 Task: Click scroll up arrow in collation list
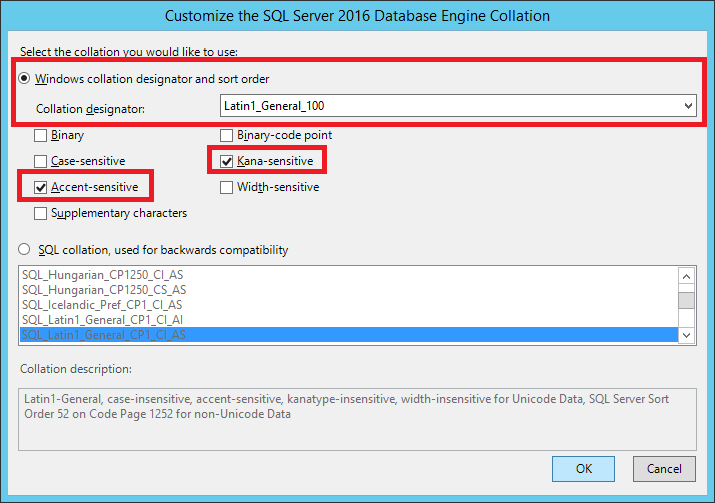pyautogui.click(x=686, y=277)
